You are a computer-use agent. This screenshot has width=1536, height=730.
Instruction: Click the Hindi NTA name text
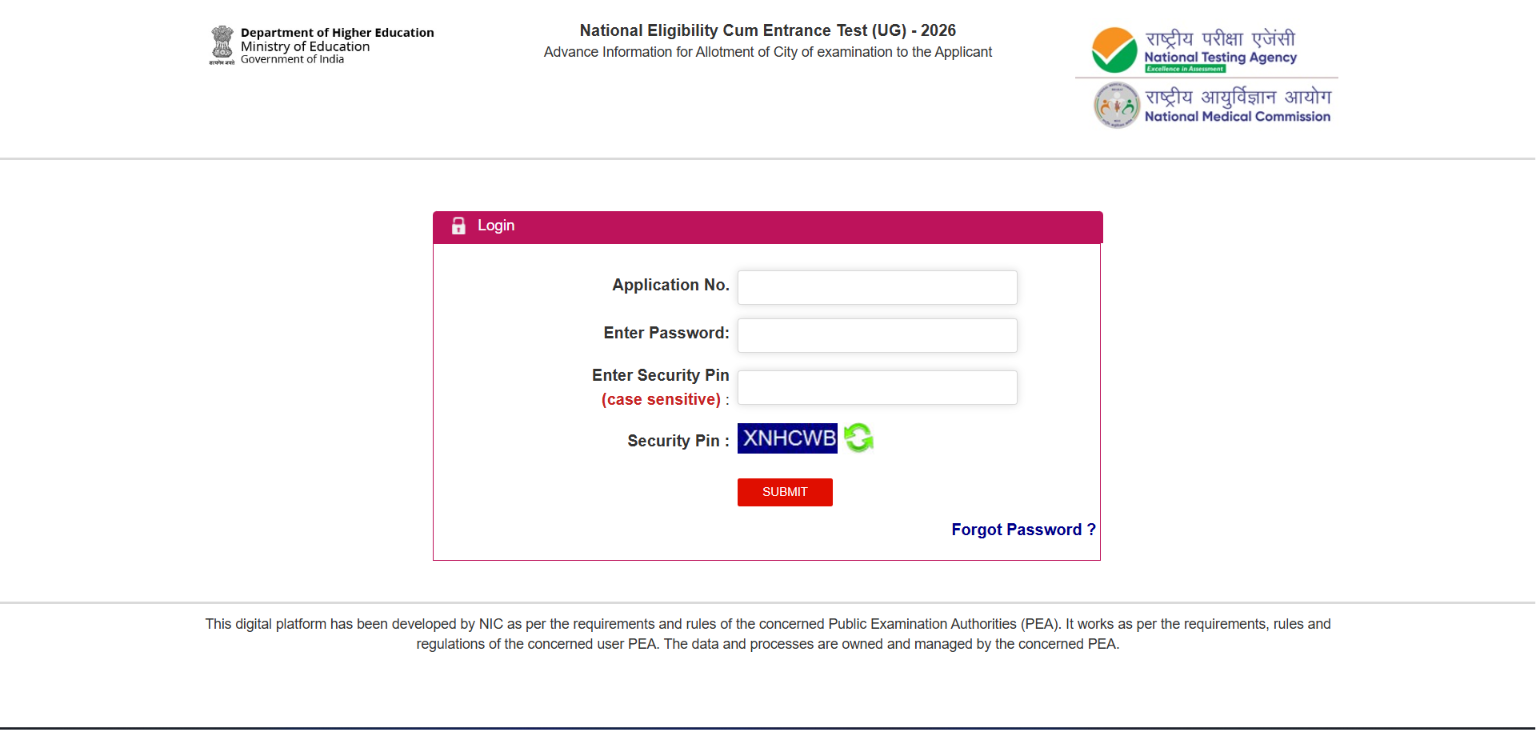(x=1220, y=39)
